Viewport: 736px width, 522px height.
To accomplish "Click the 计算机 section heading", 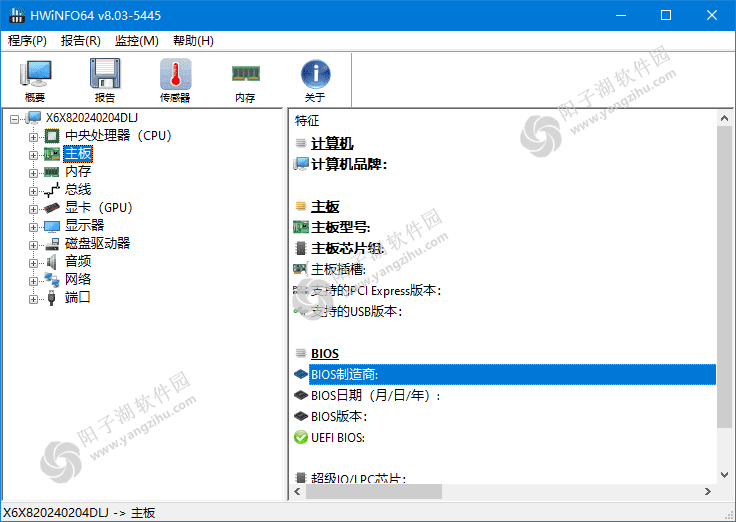I will tap(332, 143).
